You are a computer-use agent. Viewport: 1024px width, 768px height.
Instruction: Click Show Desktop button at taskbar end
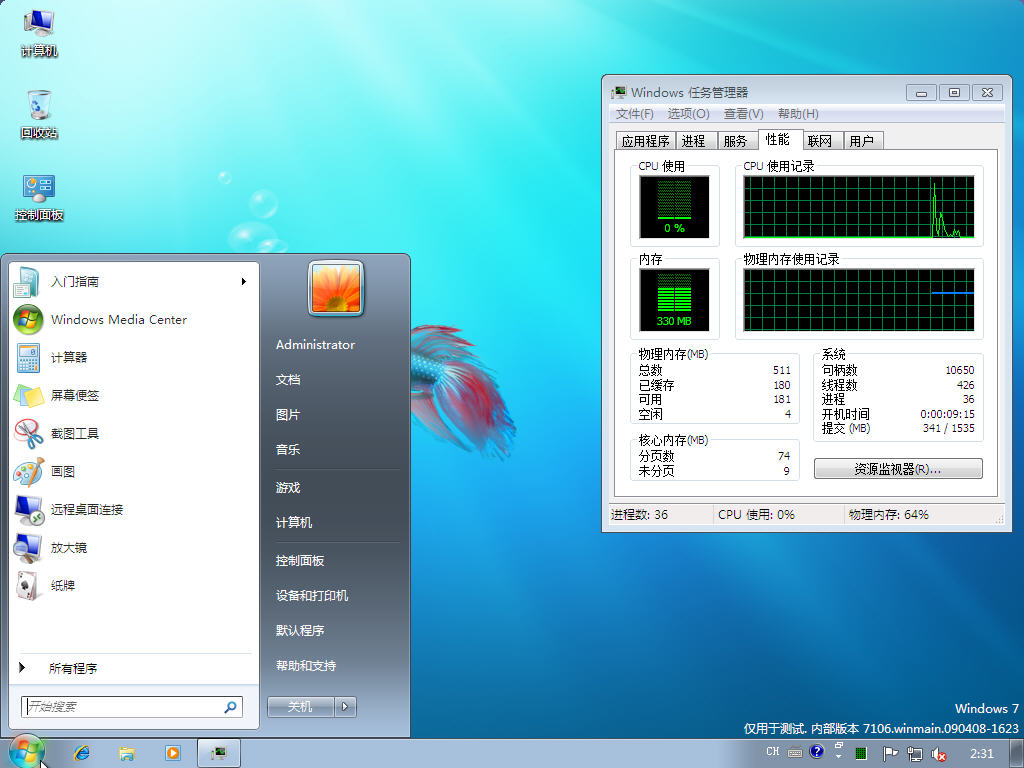click(x=1017, y=754)
